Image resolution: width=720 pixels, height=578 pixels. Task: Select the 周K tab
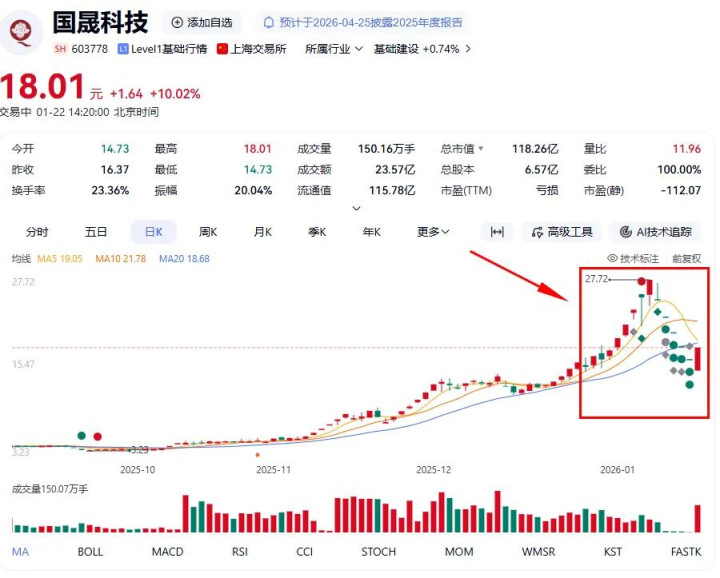coord(208,232)
